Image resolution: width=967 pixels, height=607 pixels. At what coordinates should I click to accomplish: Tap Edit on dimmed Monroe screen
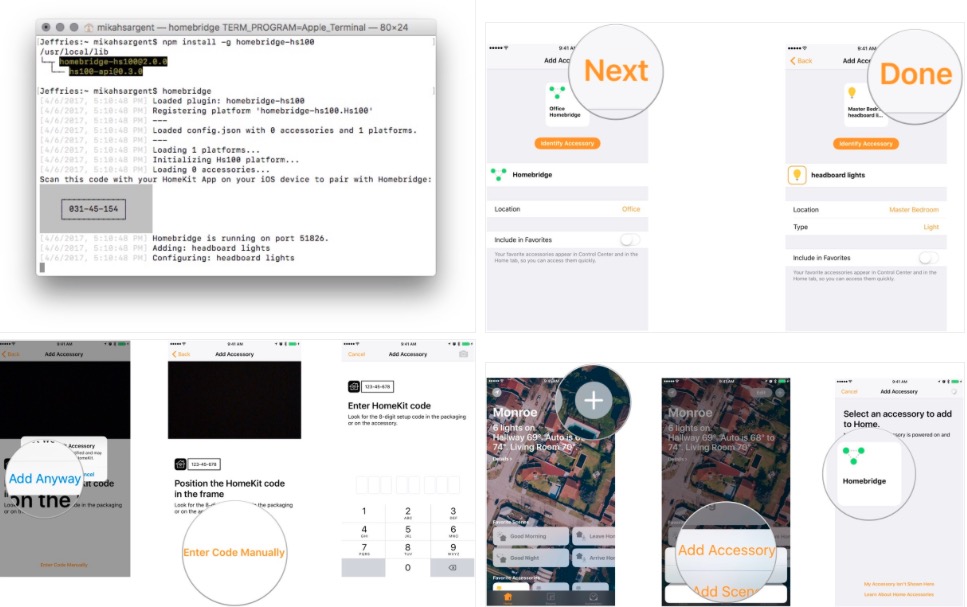(x=762, y=392)
